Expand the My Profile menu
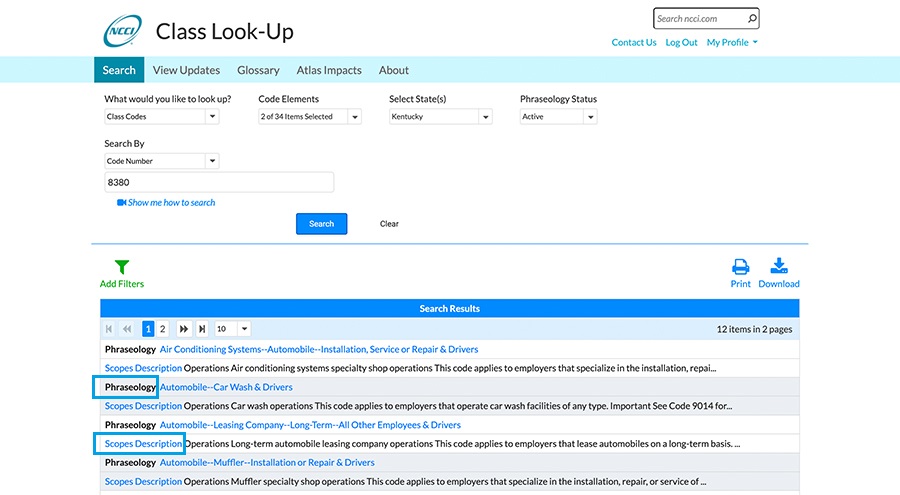Viewport: 900px width, 495px height. (x=732, y=42)
